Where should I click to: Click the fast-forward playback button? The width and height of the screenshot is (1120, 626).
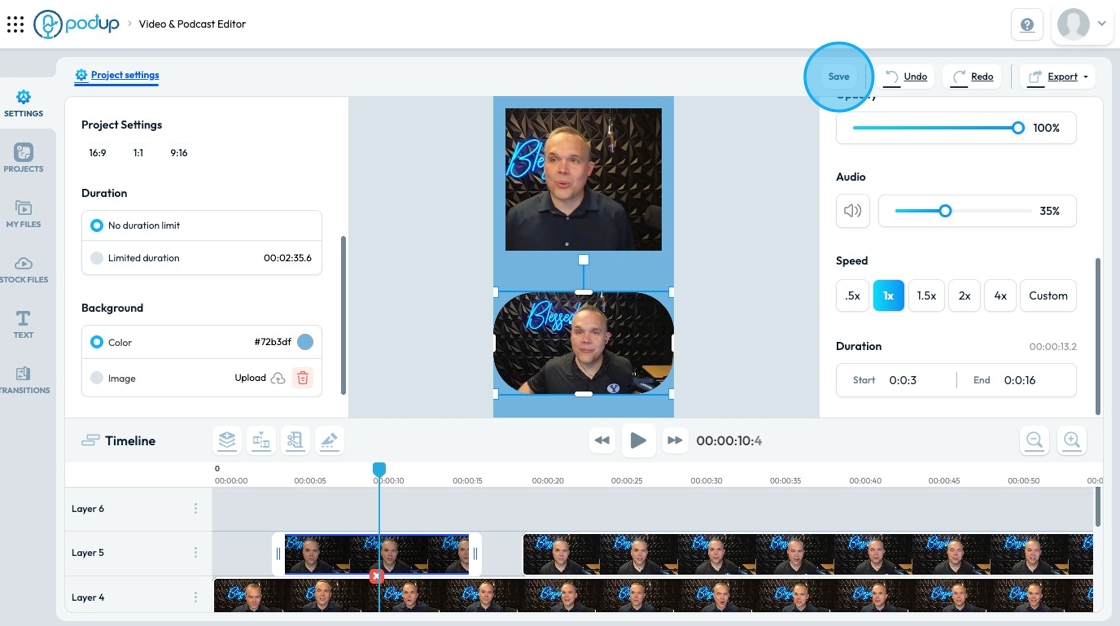coord(674,440)
